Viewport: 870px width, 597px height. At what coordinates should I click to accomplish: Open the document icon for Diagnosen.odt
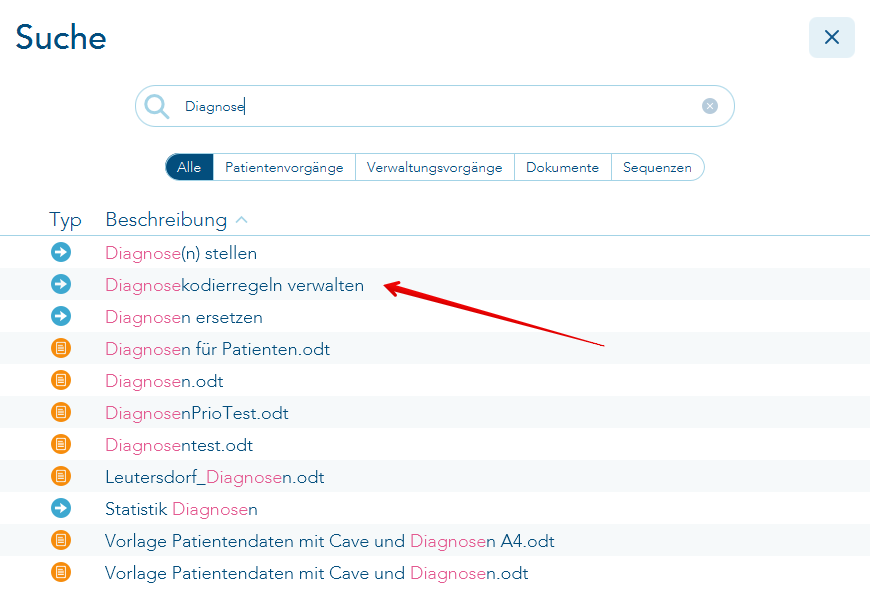pos(61,380)
